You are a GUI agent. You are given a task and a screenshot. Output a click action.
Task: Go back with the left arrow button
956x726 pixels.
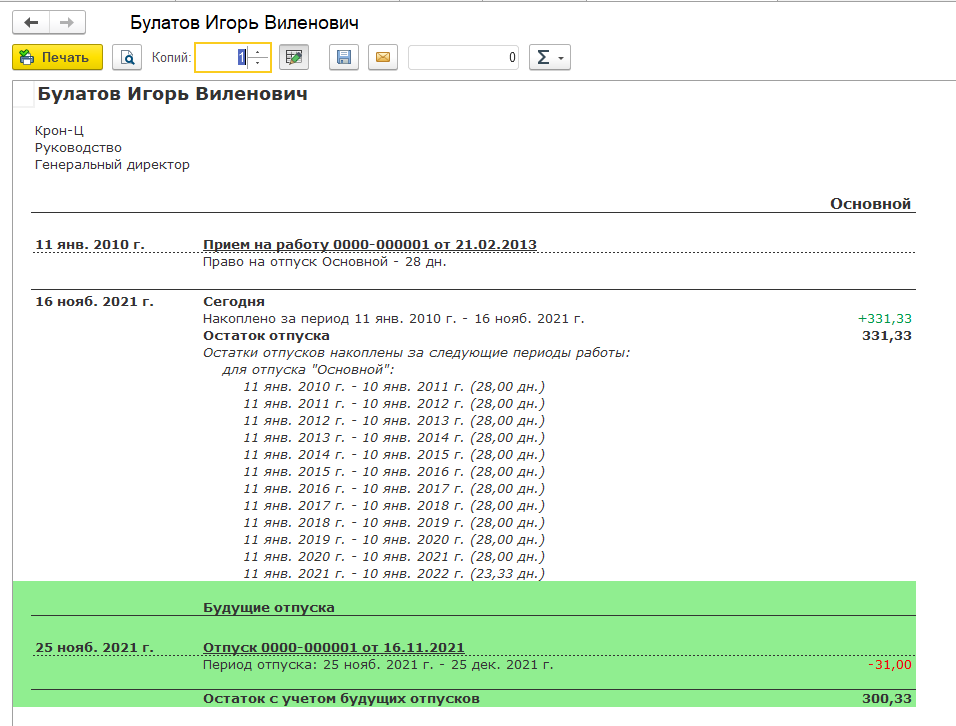coord(30,23)
